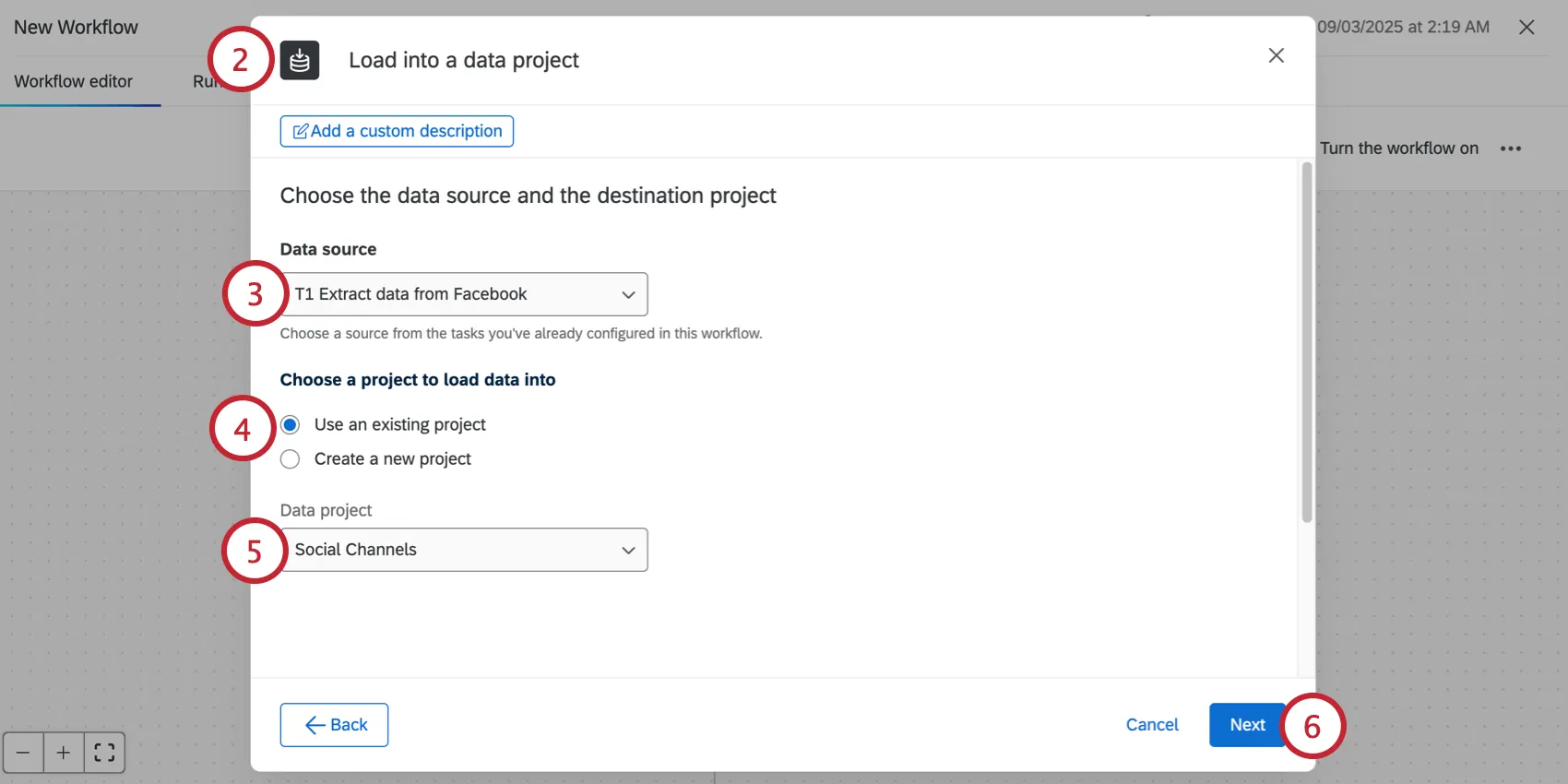Click the pencil icon to add a custom description
Screen dimensions: 1568x784
point(301,132)
